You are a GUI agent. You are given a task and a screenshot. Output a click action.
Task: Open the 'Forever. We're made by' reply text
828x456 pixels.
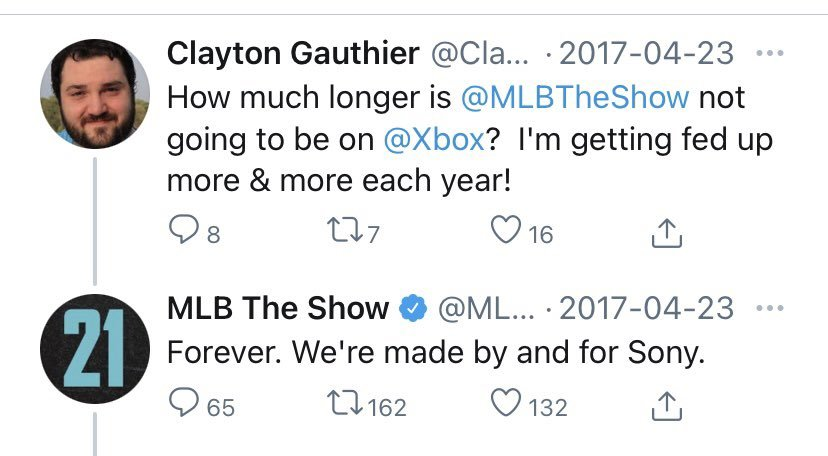coord(435,353)
